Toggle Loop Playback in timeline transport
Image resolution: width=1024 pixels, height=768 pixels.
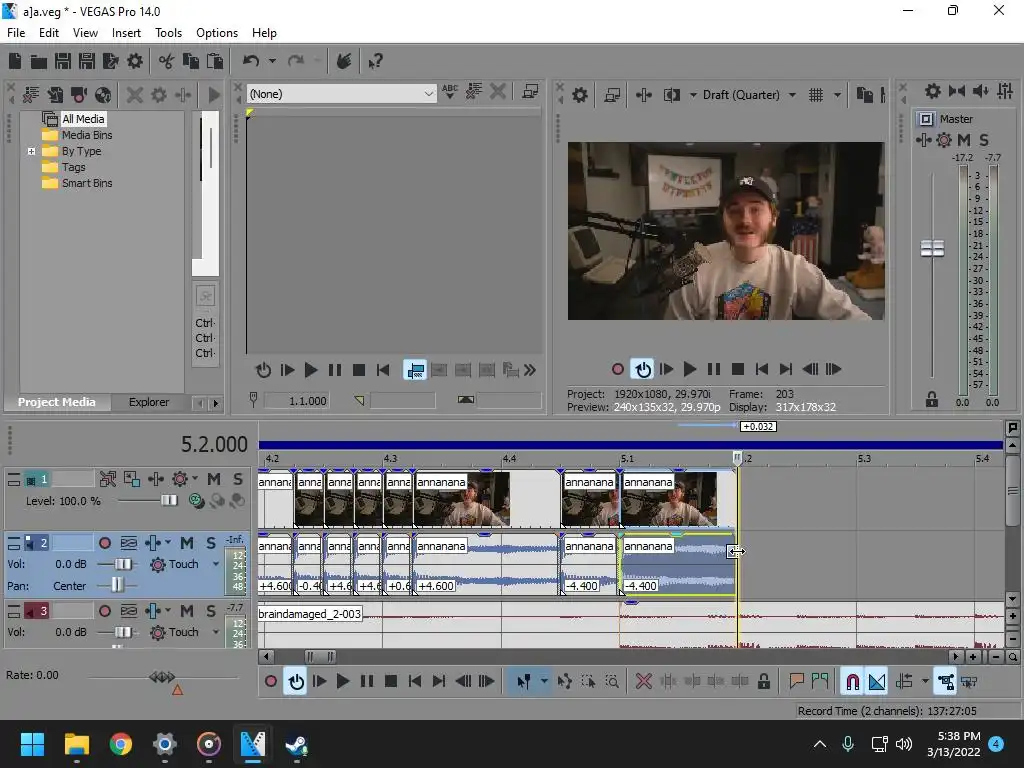[x=296, y=682]
